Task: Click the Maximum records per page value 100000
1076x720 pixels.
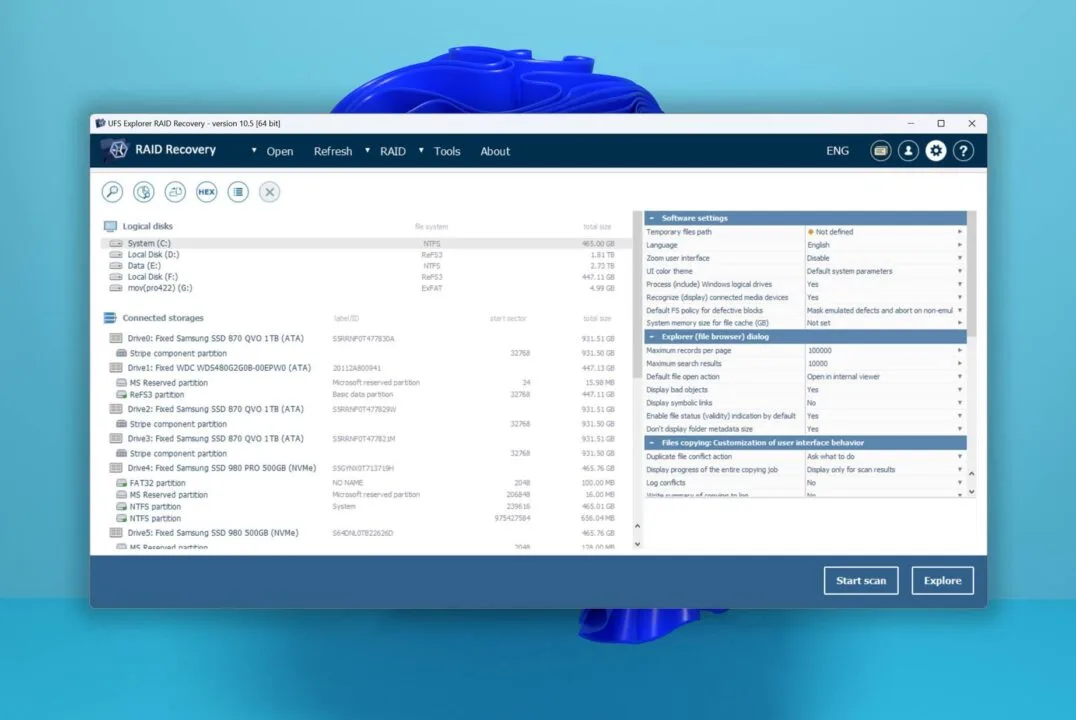Action: tap(820, 351)
